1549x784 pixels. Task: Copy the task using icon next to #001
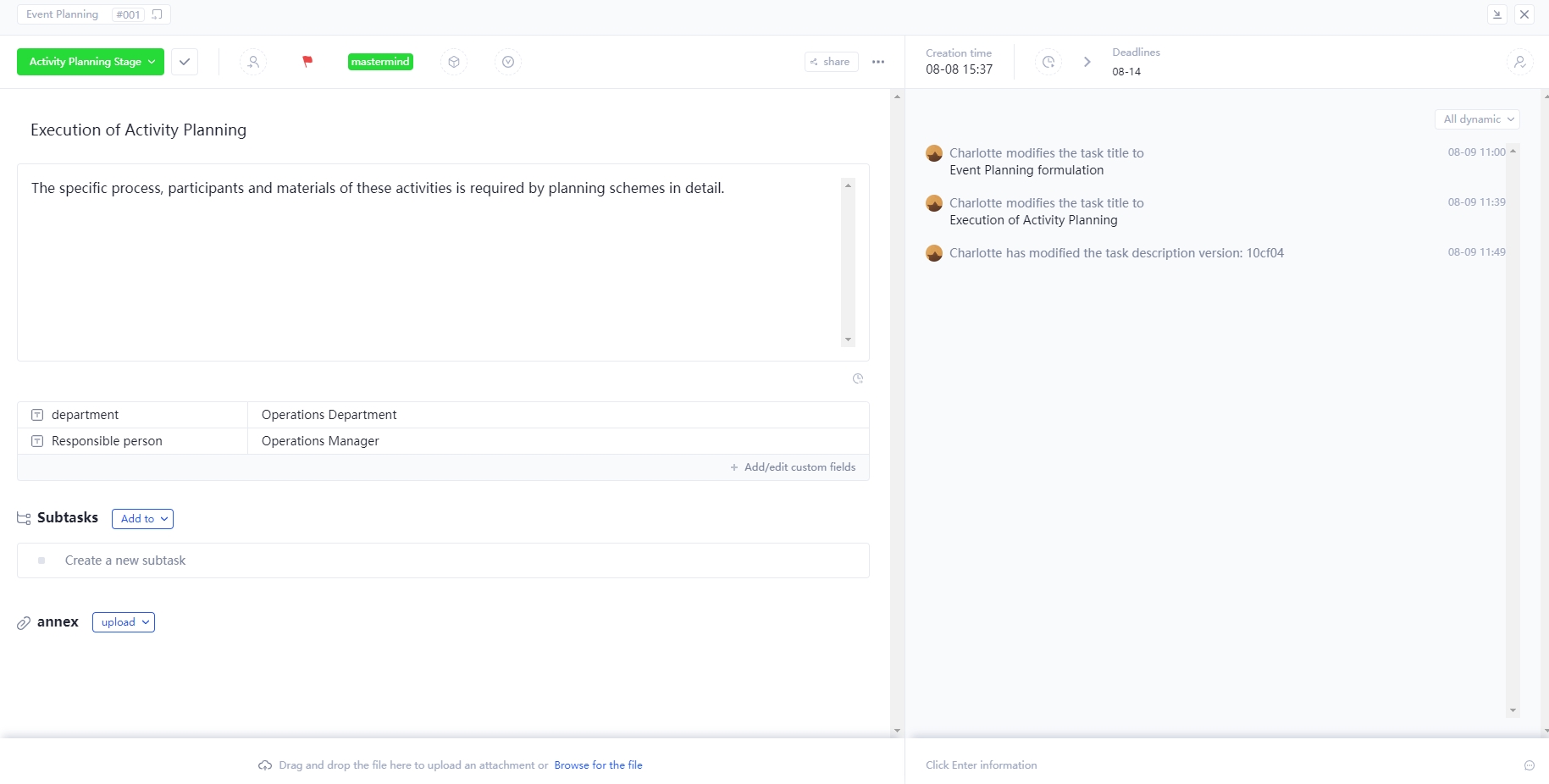pyautogui.click(x=157, y=14)
